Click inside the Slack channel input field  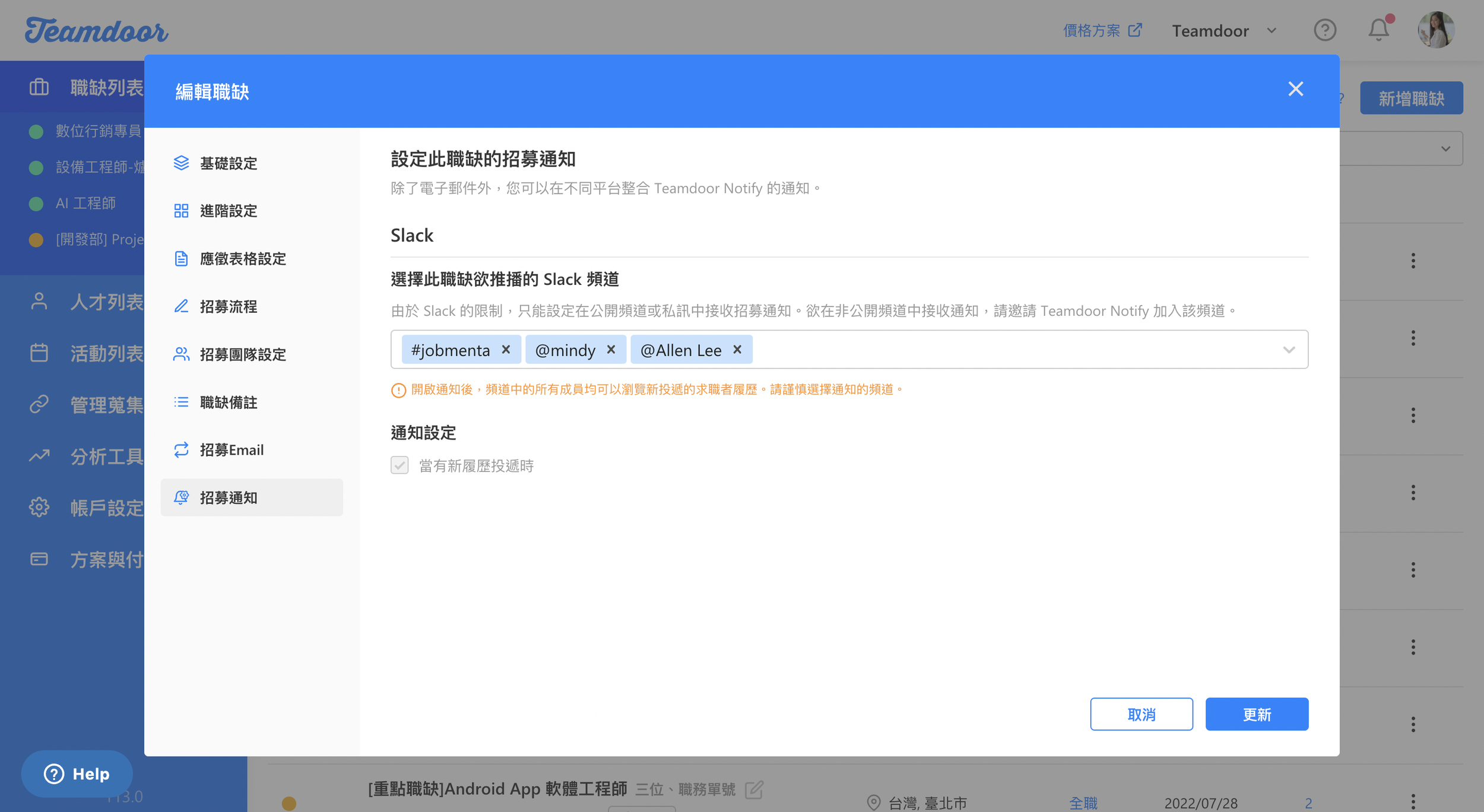point(1009,350)
